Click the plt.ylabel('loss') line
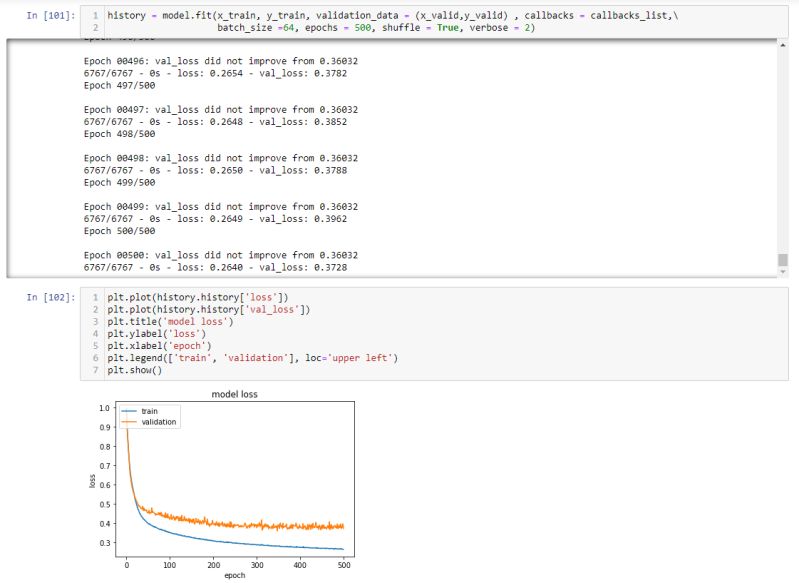This screenshot has width=799, height=583. [156, 334]
